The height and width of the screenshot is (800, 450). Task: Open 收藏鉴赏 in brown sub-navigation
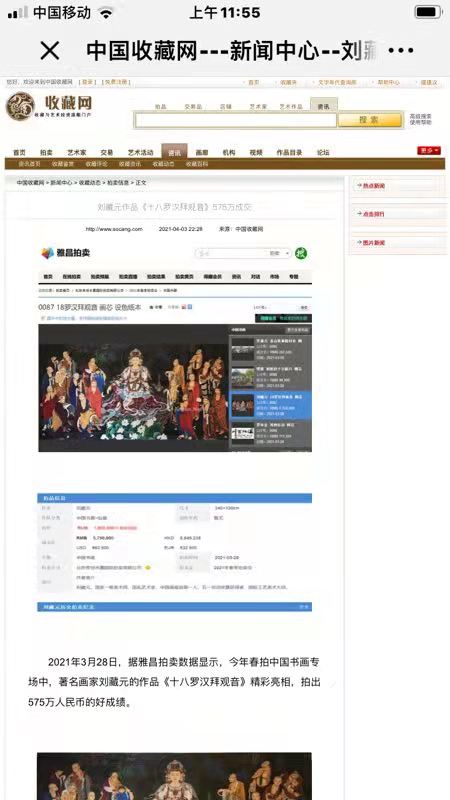(x=63, y=164)
